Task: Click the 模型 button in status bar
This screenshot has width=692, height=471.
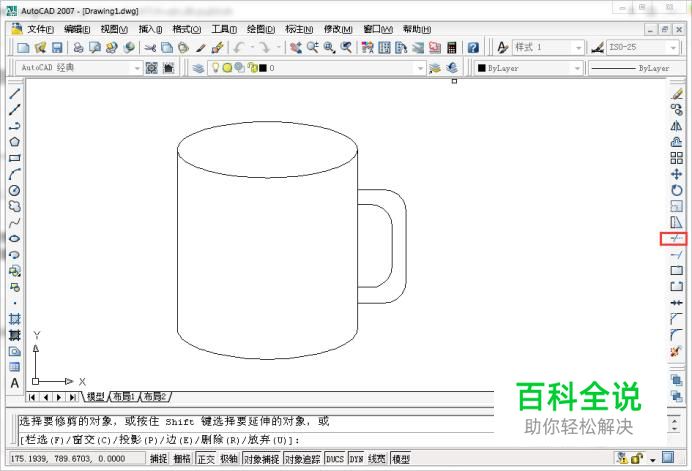Action: coord(401,459)
